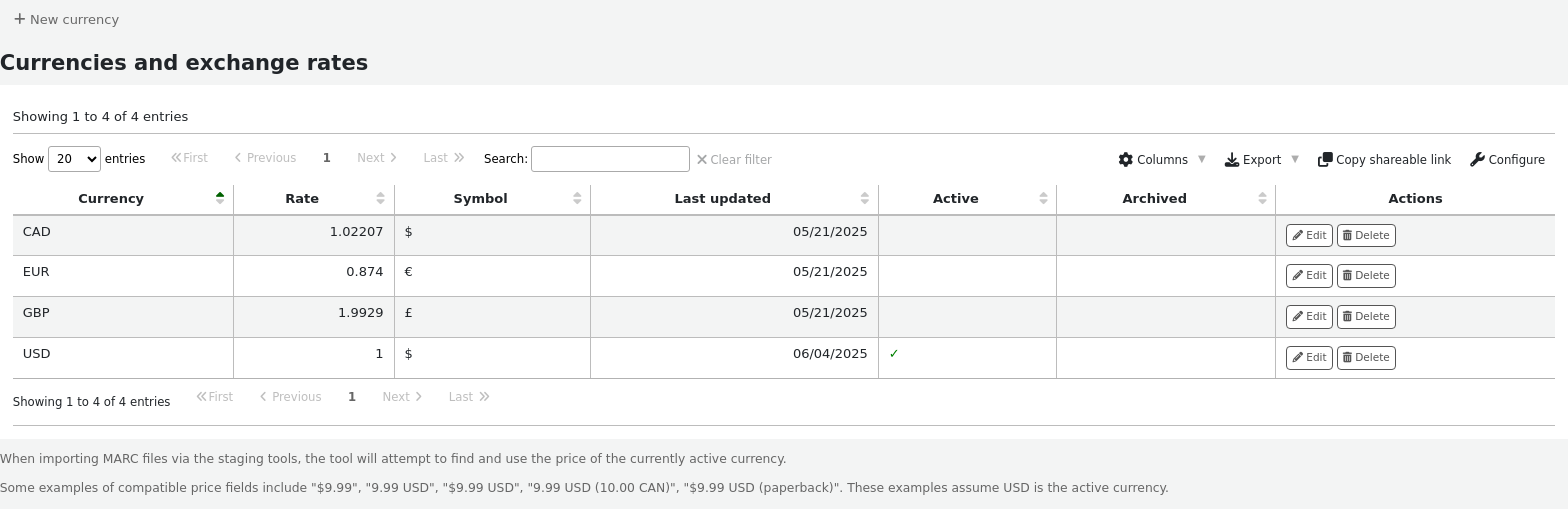
Task: Click the New currency plus button
Action: [x=66, y=19]
